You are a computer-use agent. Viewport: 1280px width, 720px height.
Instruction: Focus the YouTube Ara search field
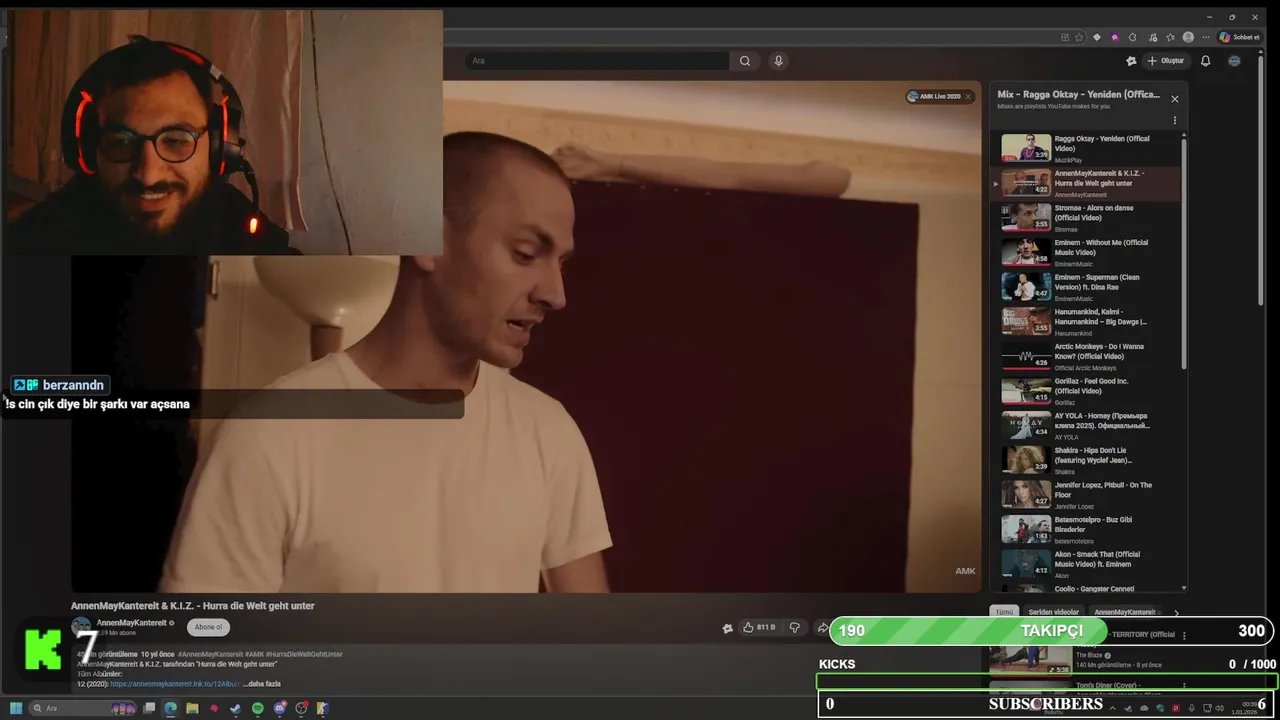pos(598,61)
